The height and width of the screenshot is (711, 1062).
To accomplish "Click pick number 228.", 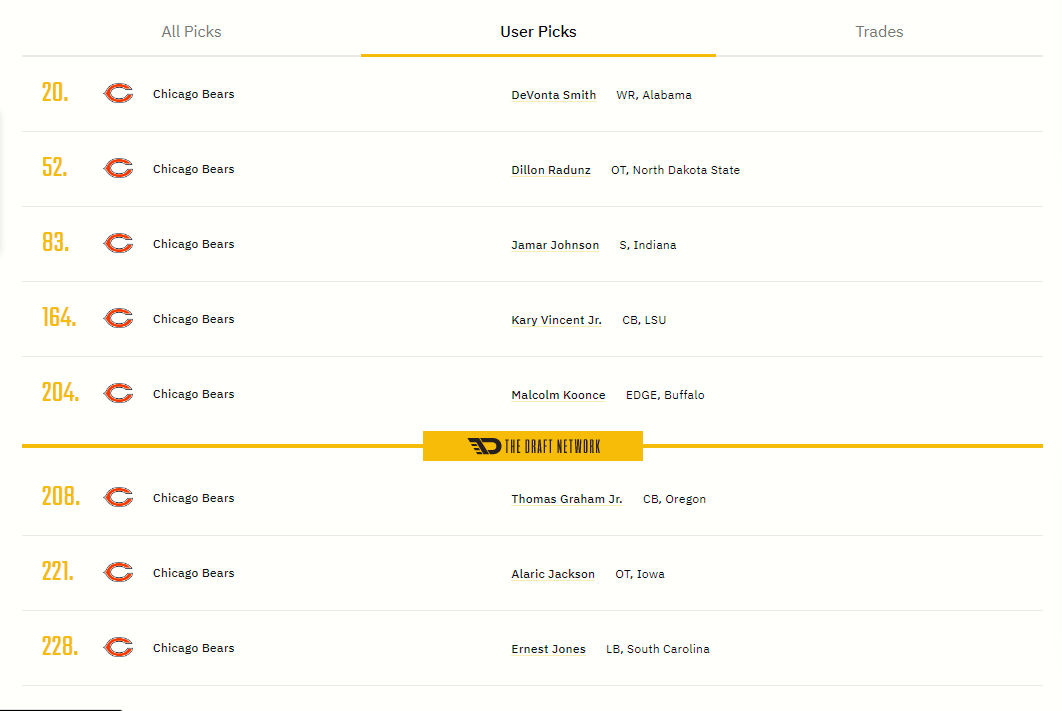I will click(60, 647).
